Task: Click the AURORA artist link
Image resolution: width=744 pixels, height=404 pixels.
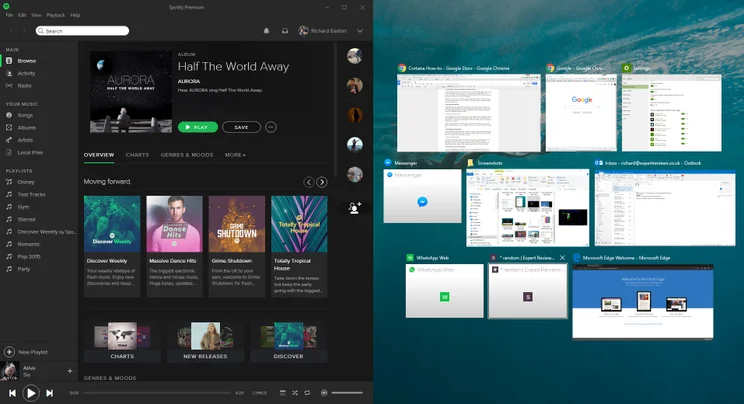Action: click(x=189, y=81)
